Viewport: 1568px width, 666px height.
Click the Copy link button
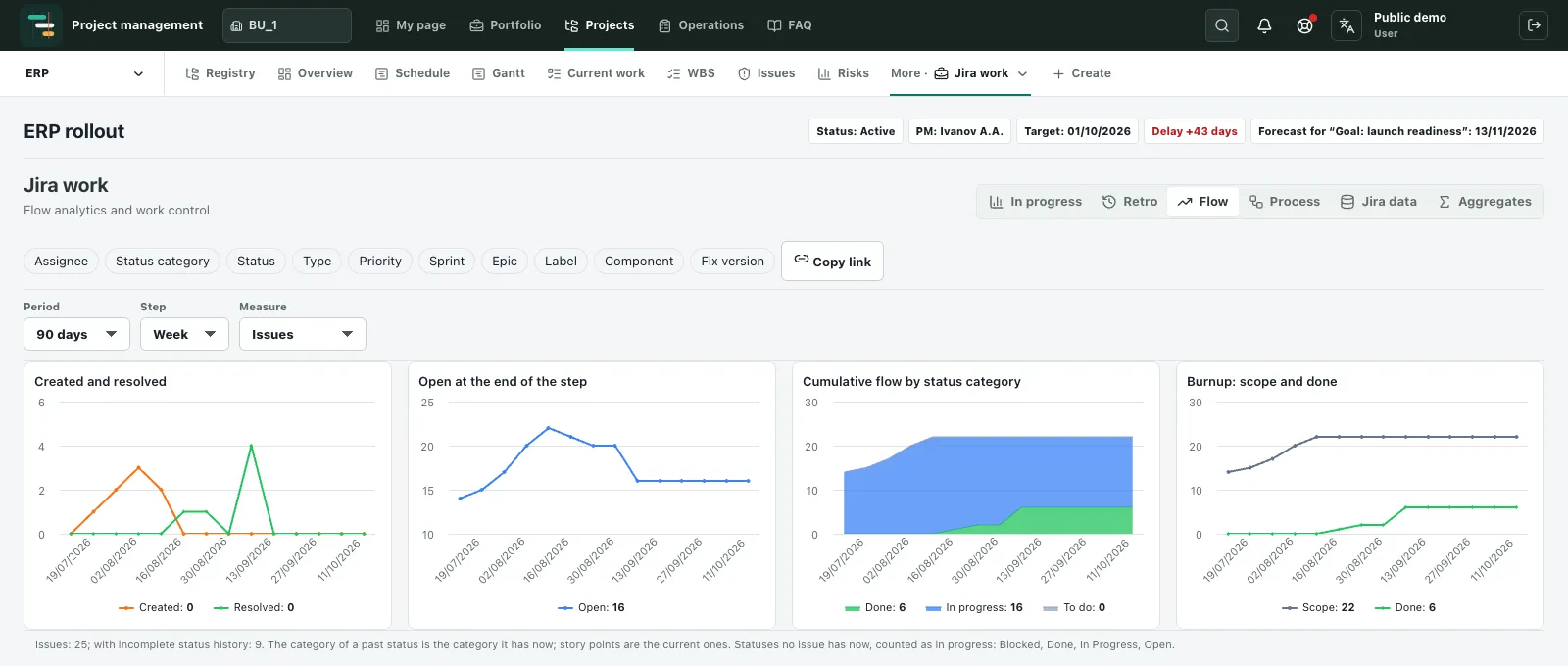click(x=832, y=262)
